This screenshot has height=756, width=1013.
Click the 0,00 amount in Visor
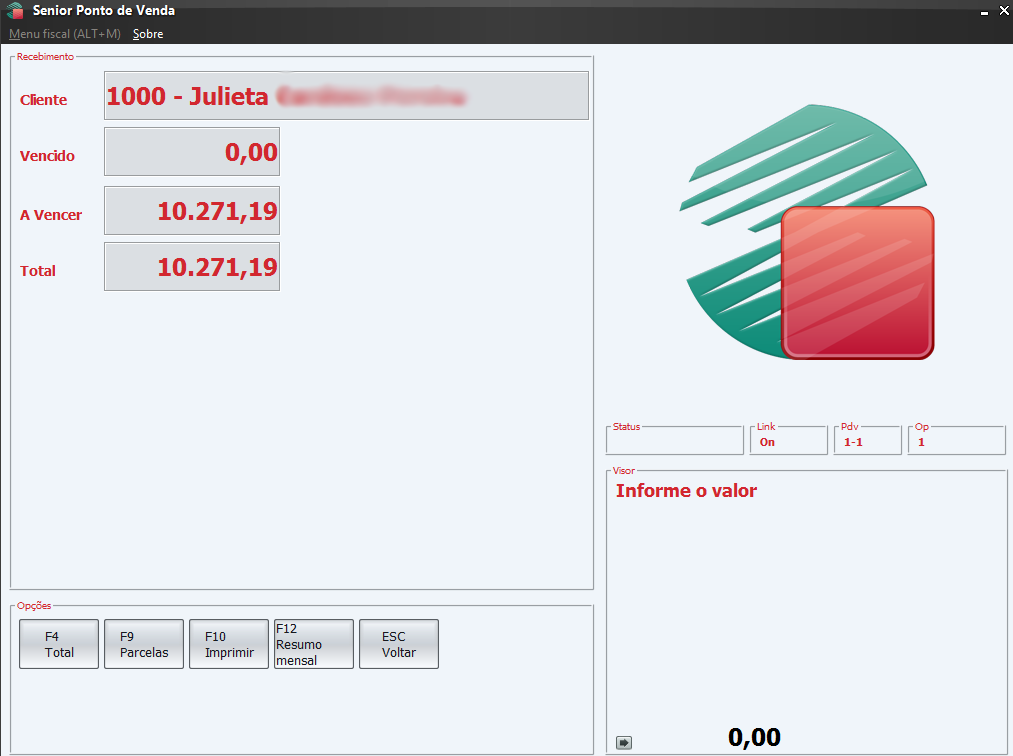click(754, 737)
